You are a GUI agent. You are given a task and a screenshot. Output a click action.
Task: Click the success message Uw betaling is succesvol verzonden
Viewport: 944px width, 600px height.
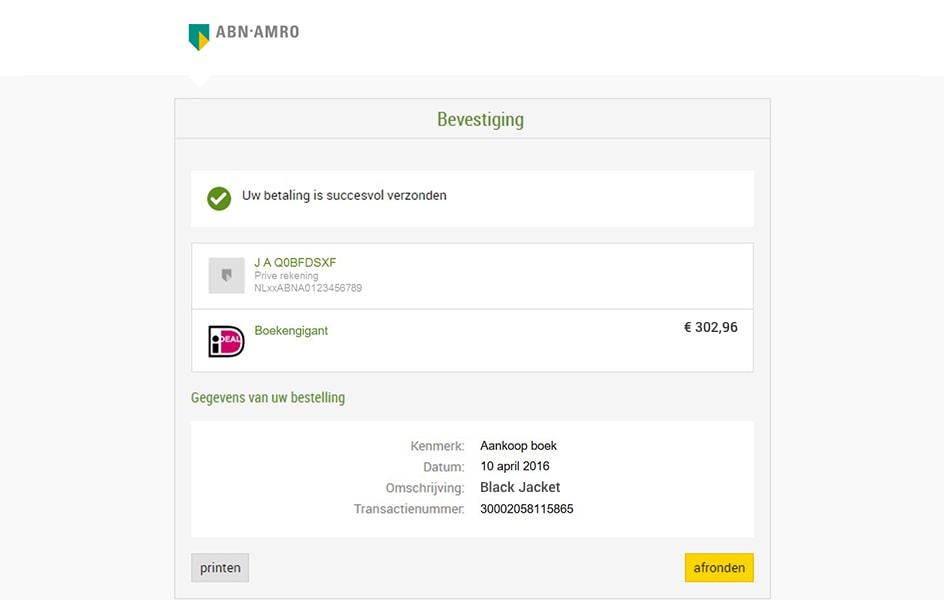click(344, 196)
